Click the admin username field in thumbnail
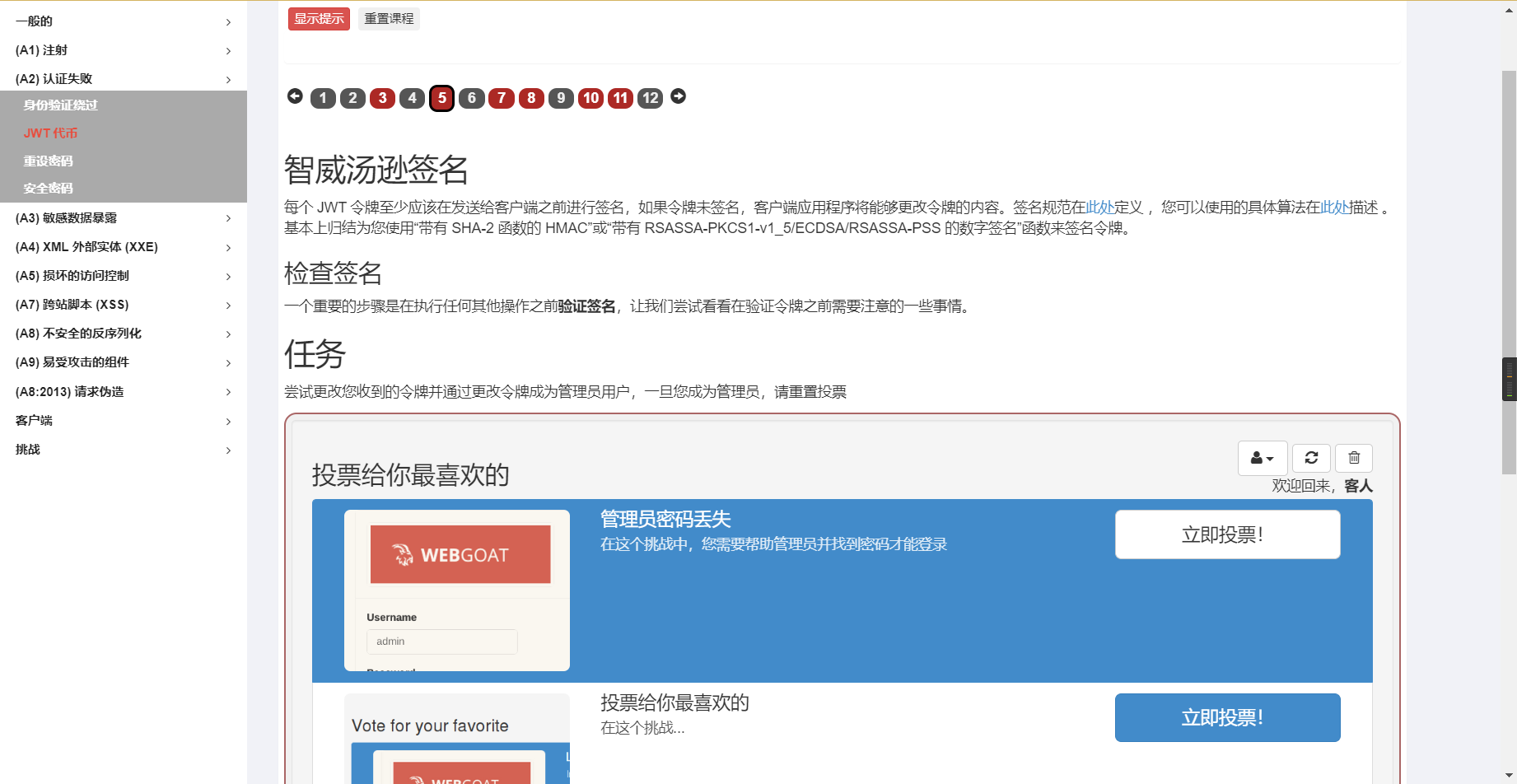1517x784 pixels. click(x=441, y=642)
